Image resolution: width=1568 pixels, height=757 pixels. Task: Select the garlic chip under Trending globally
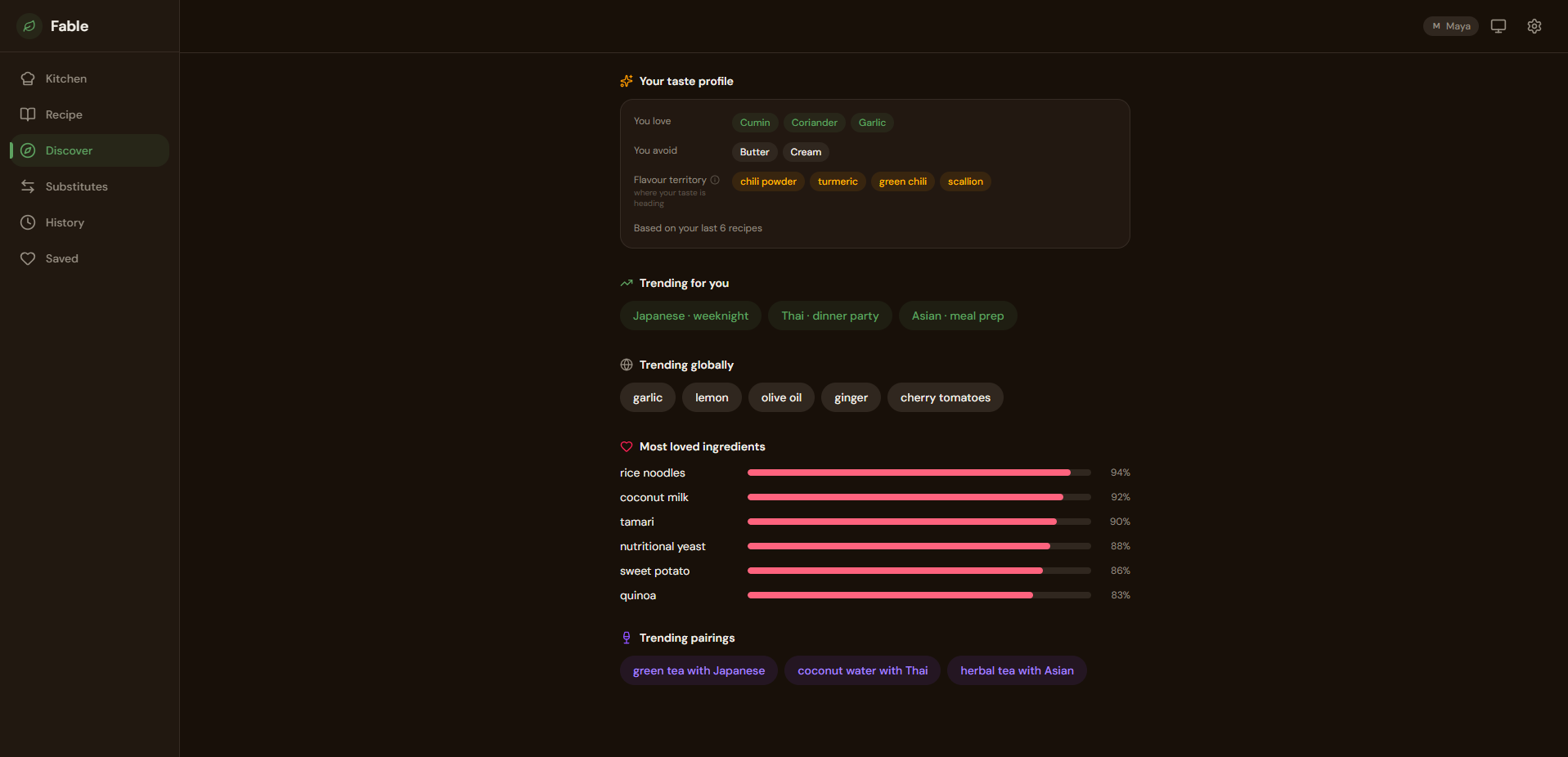(648, 397)
